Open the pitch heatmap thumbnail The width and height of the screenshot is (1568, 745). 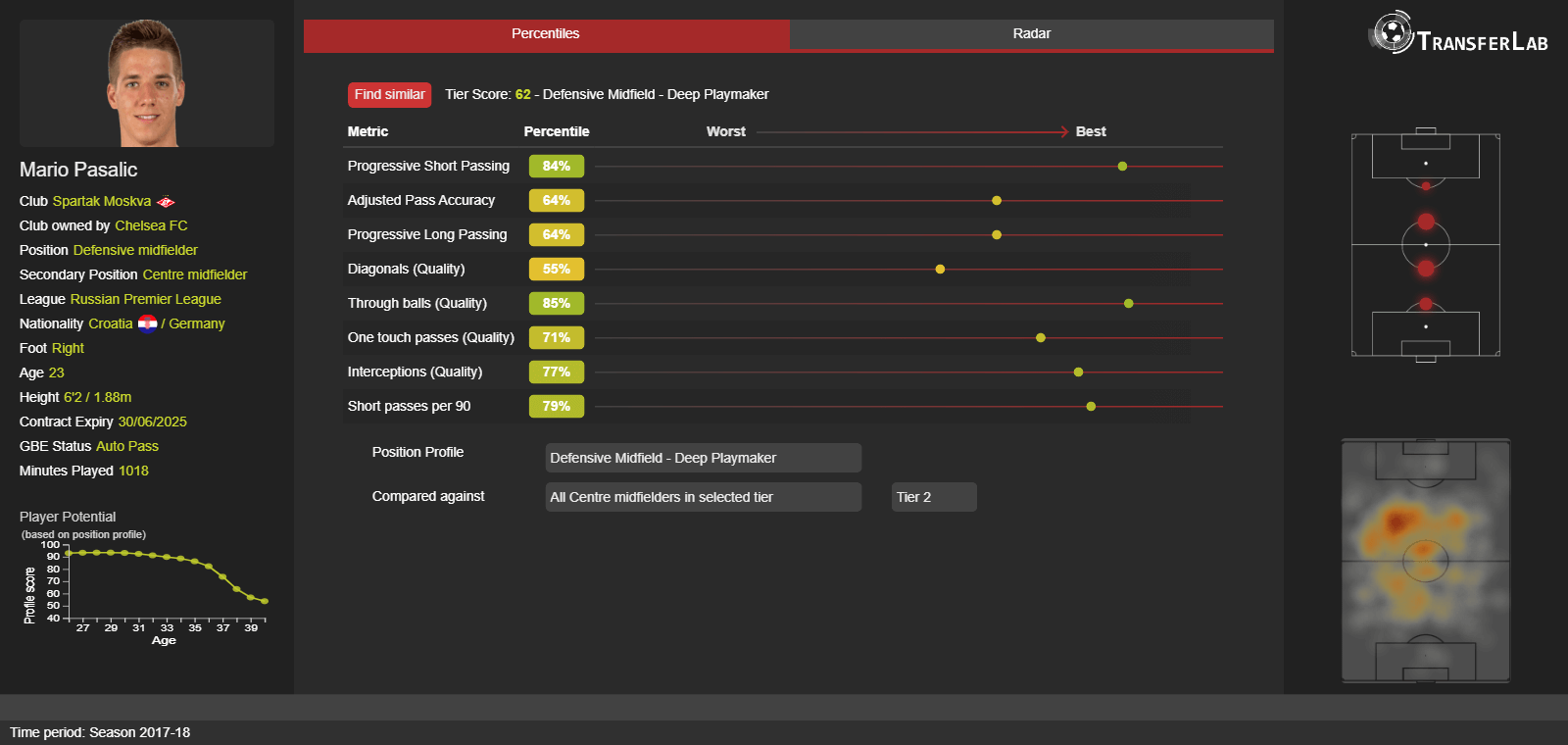pos(1426,561)
